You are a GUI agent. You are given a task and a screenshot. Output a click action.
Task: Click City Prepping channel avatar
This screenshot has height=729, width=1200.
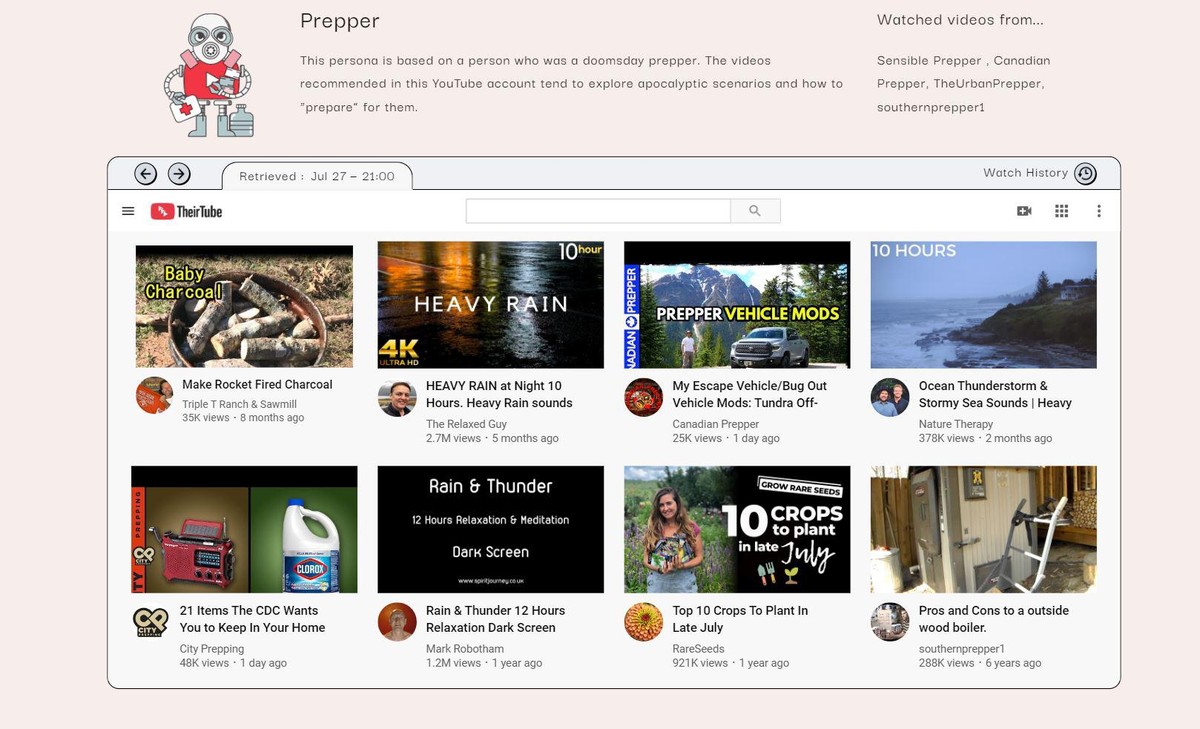[151, 622]
